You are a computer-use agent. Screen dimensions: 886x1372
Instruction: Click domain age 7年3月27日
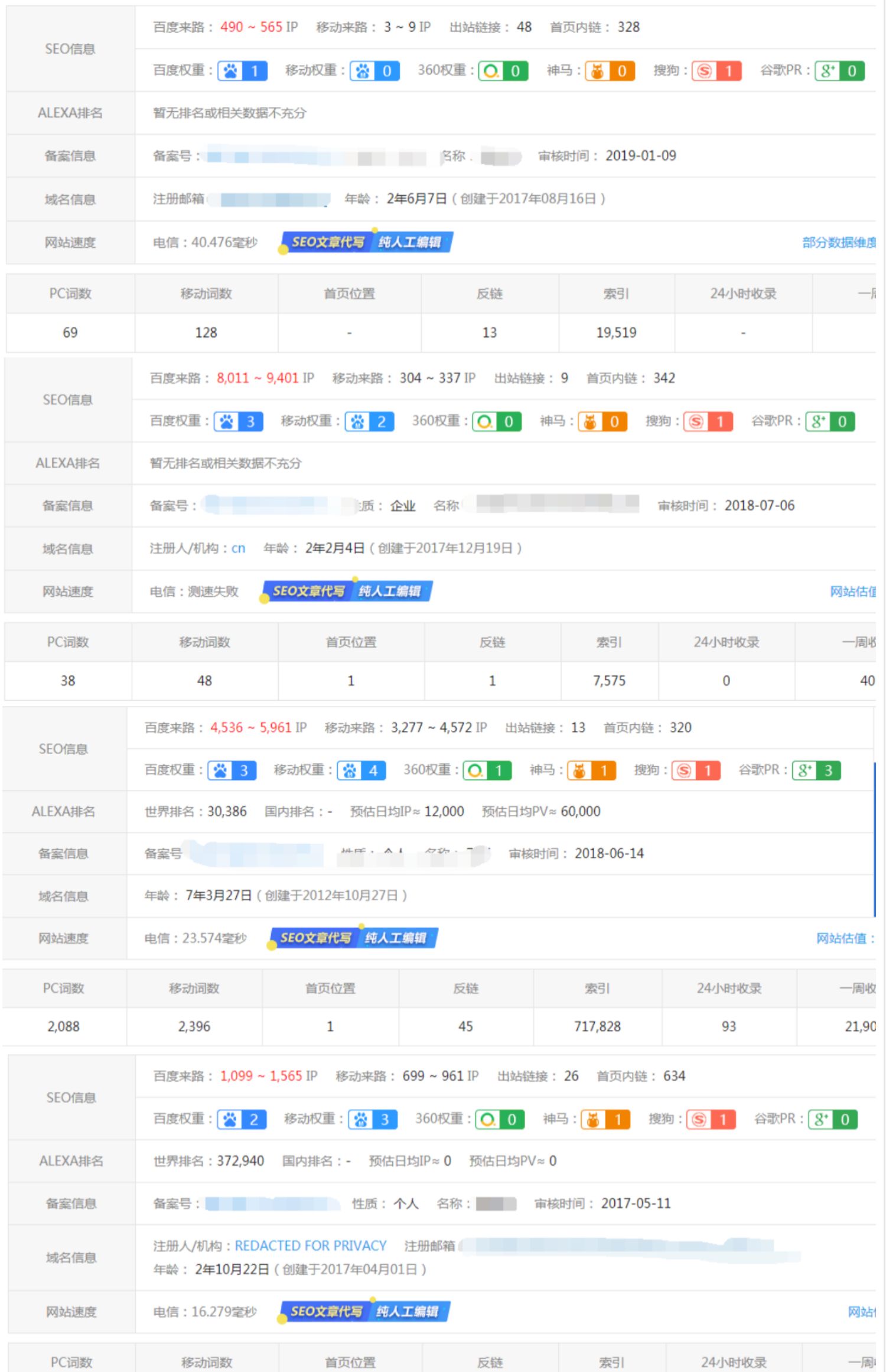click(x=219, y=895)
